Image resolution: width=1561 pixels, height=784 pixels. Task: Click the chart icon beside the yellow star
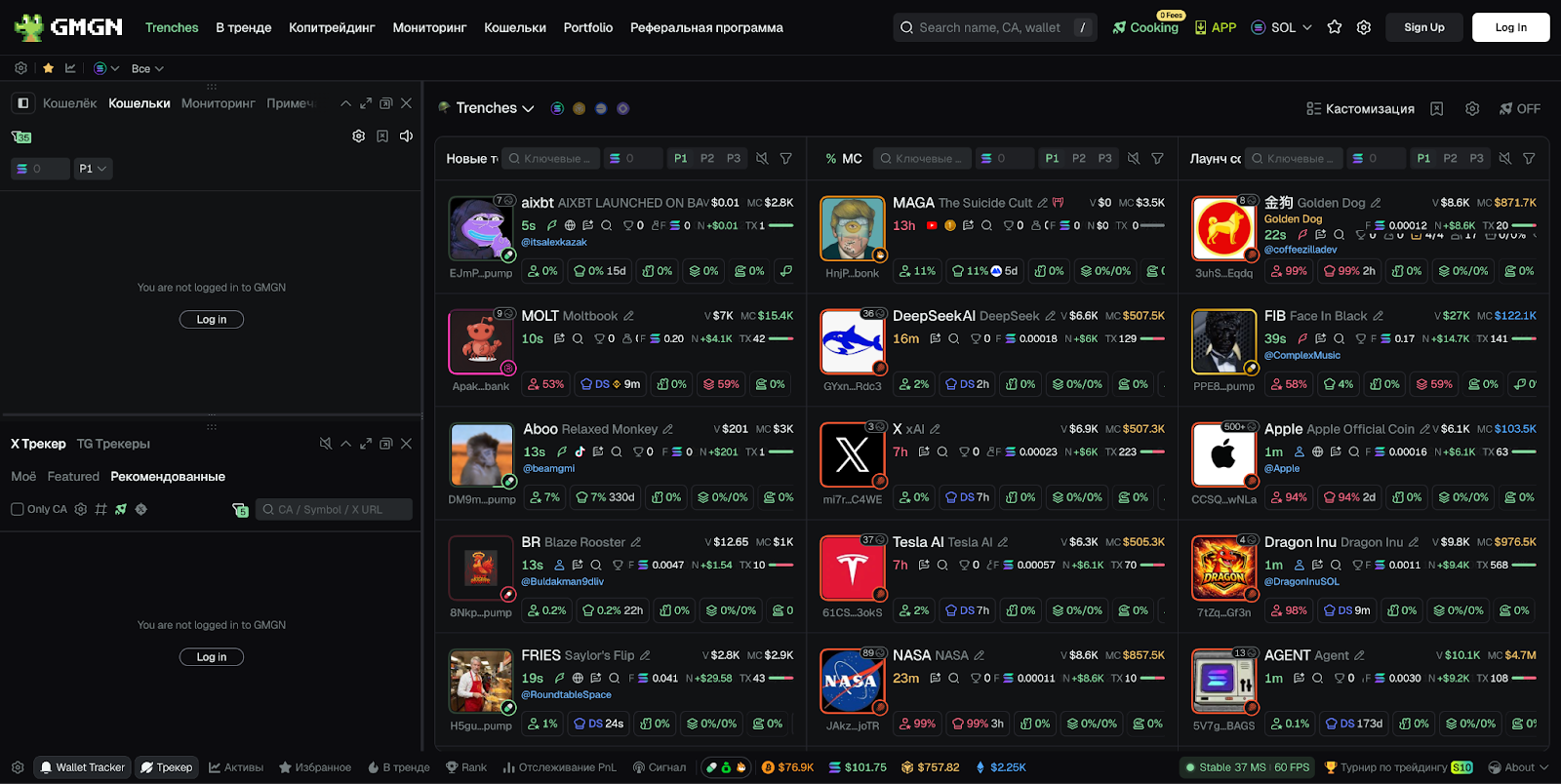(70, 68)
